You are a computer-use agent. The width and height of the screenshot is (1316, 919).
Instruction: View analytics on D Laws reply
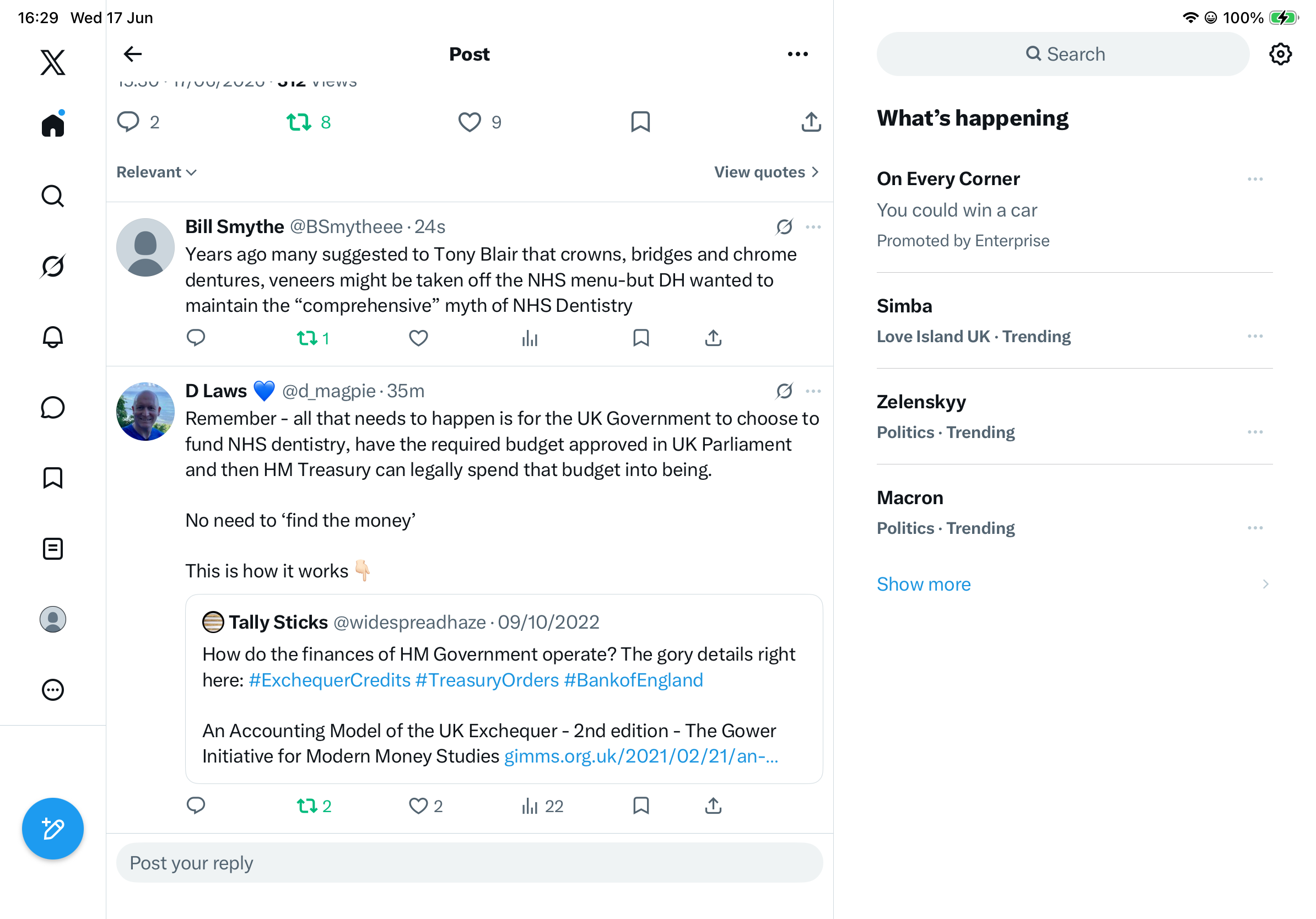(542, 806)
